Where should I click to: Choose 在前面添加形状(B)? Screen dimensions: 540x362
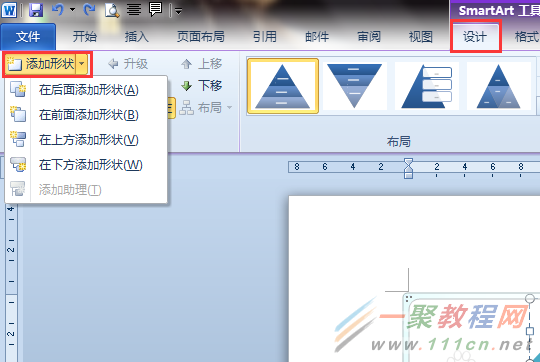point(86,115)
